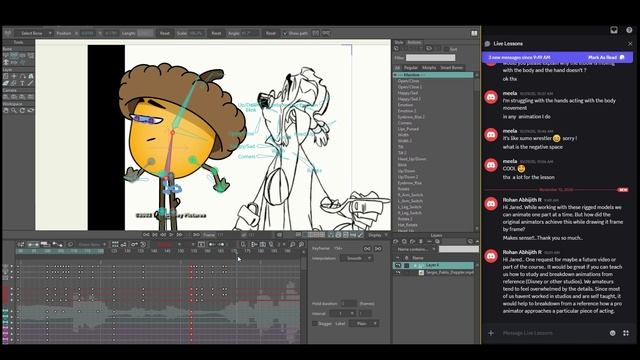Image resolution: width=640 pixels, height=360 pixels.
Task: Select the Layer 4 row
Action: [433, 265]
